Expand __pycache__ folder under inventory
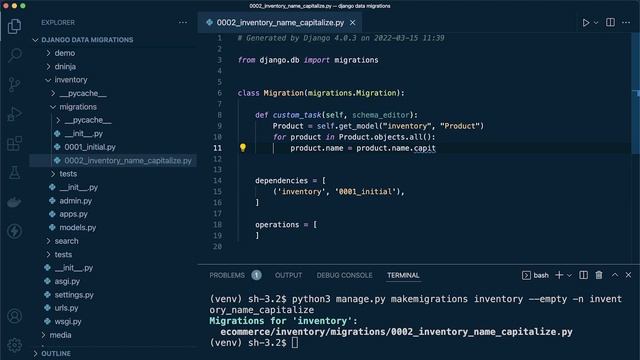Screen dimensions: 640x360 click(83, 93)
